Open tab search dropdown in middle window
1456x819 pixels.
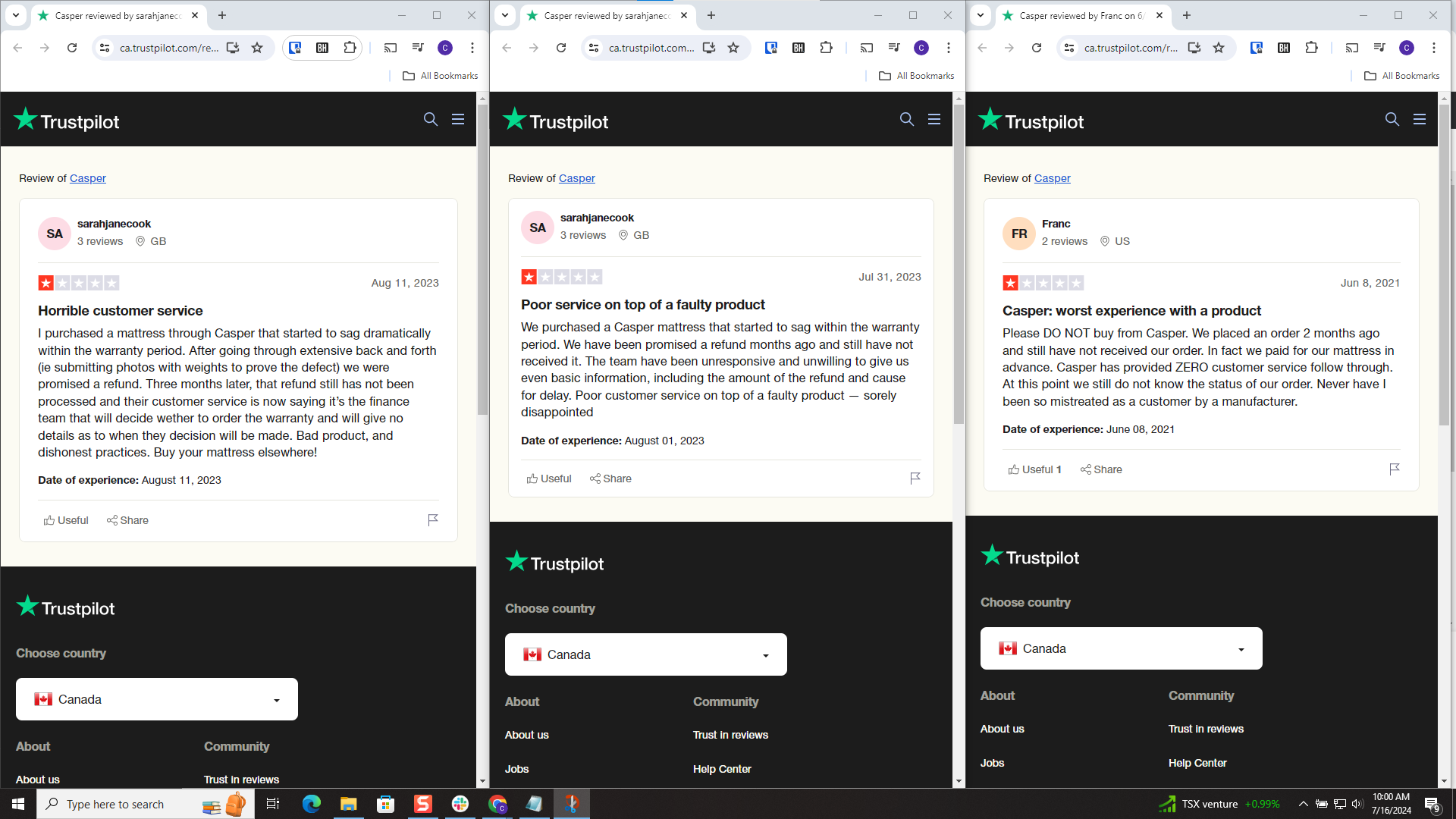505,15
